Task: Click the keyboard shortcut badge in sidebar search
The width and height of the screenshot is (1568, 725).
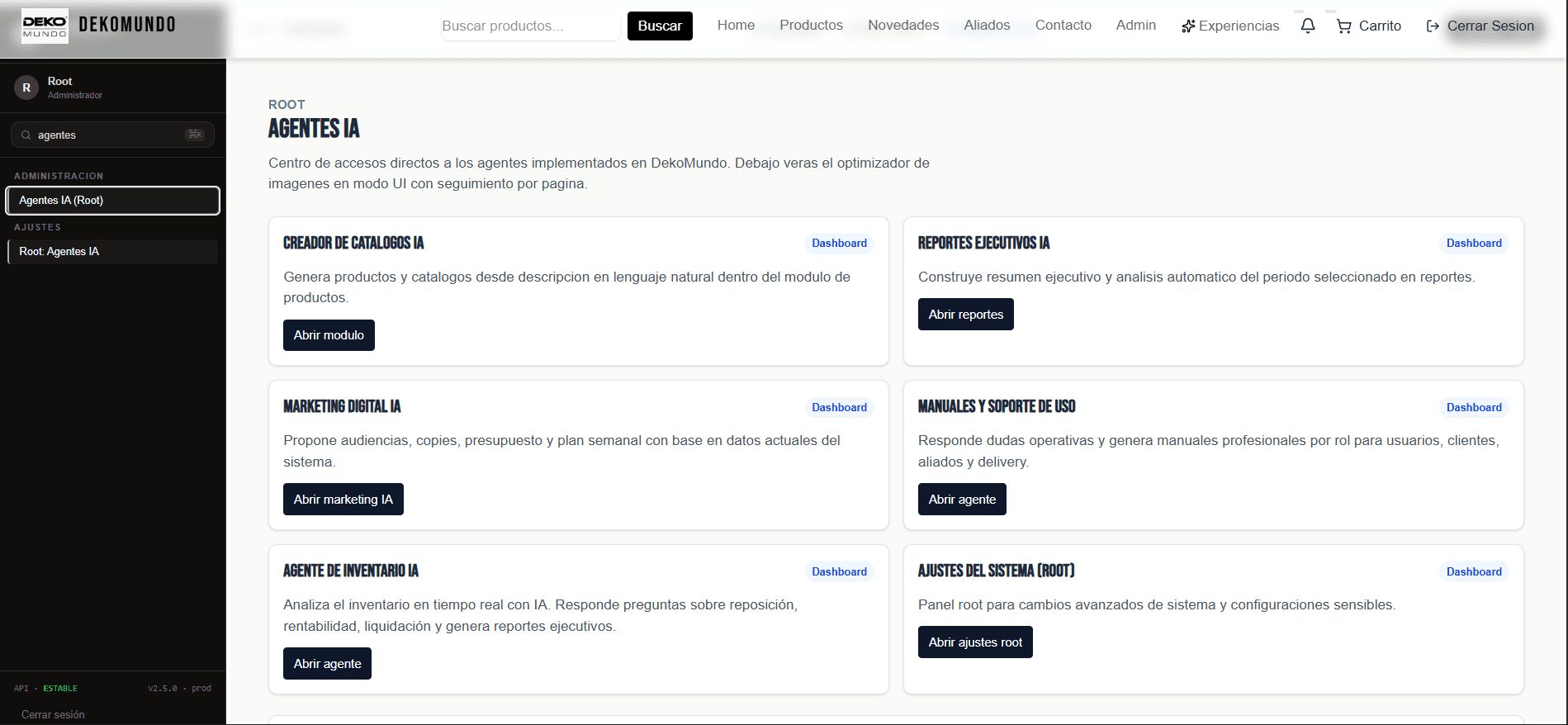Action: (x=195, y=135)
